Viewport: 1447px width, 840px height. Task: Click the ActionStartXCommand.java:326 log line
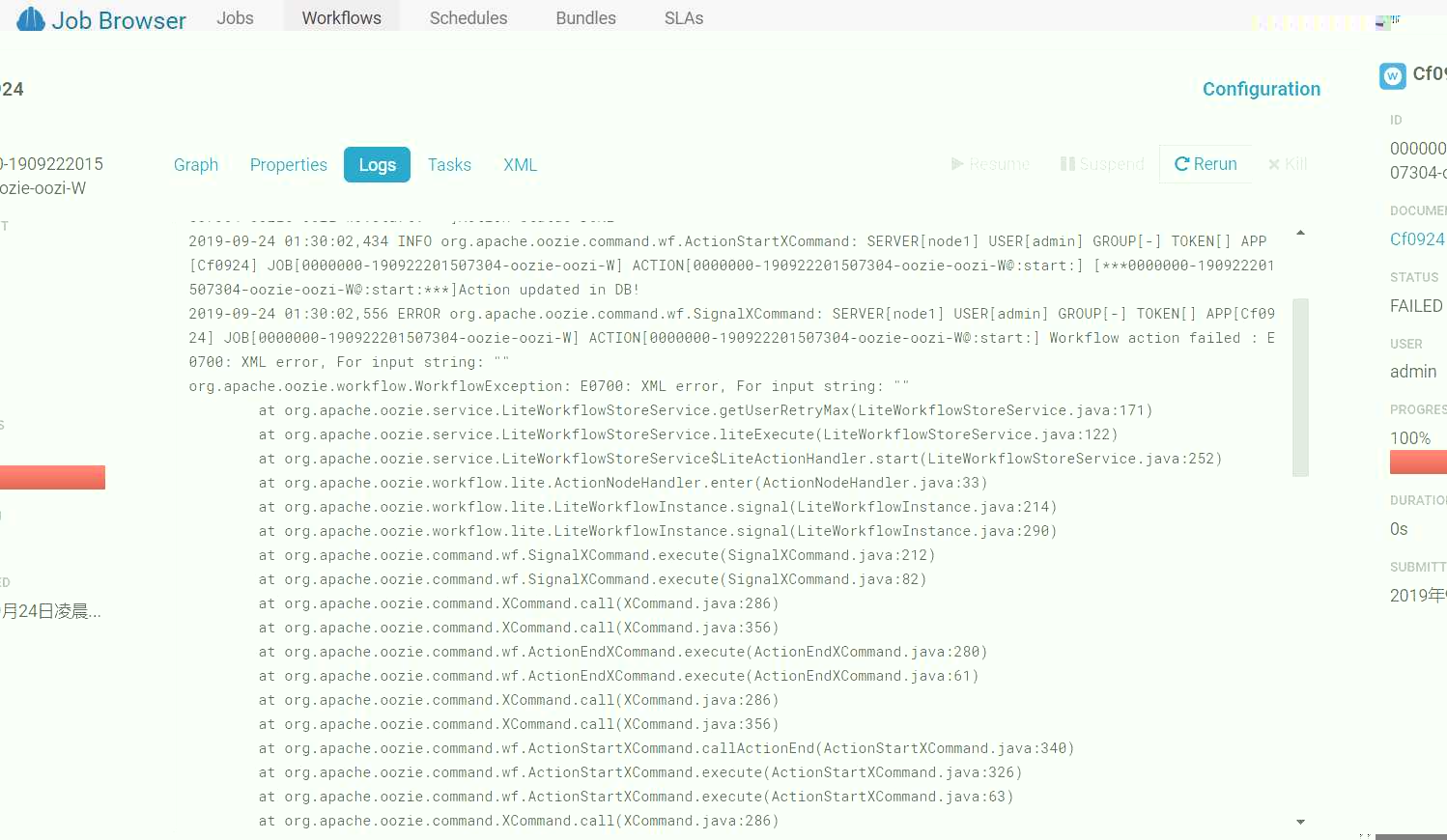tap(639, 772)
